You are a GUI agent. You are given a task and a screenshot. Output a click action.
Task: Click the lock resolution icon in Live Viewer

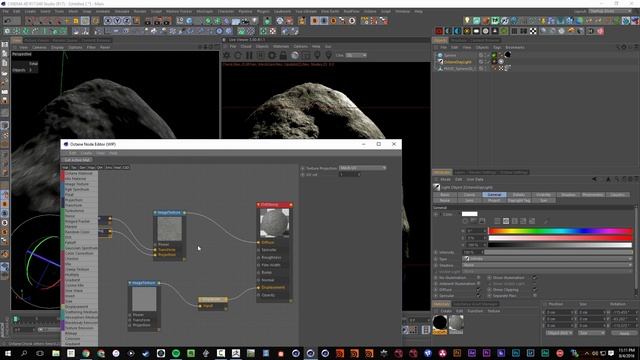click(283, 55)
